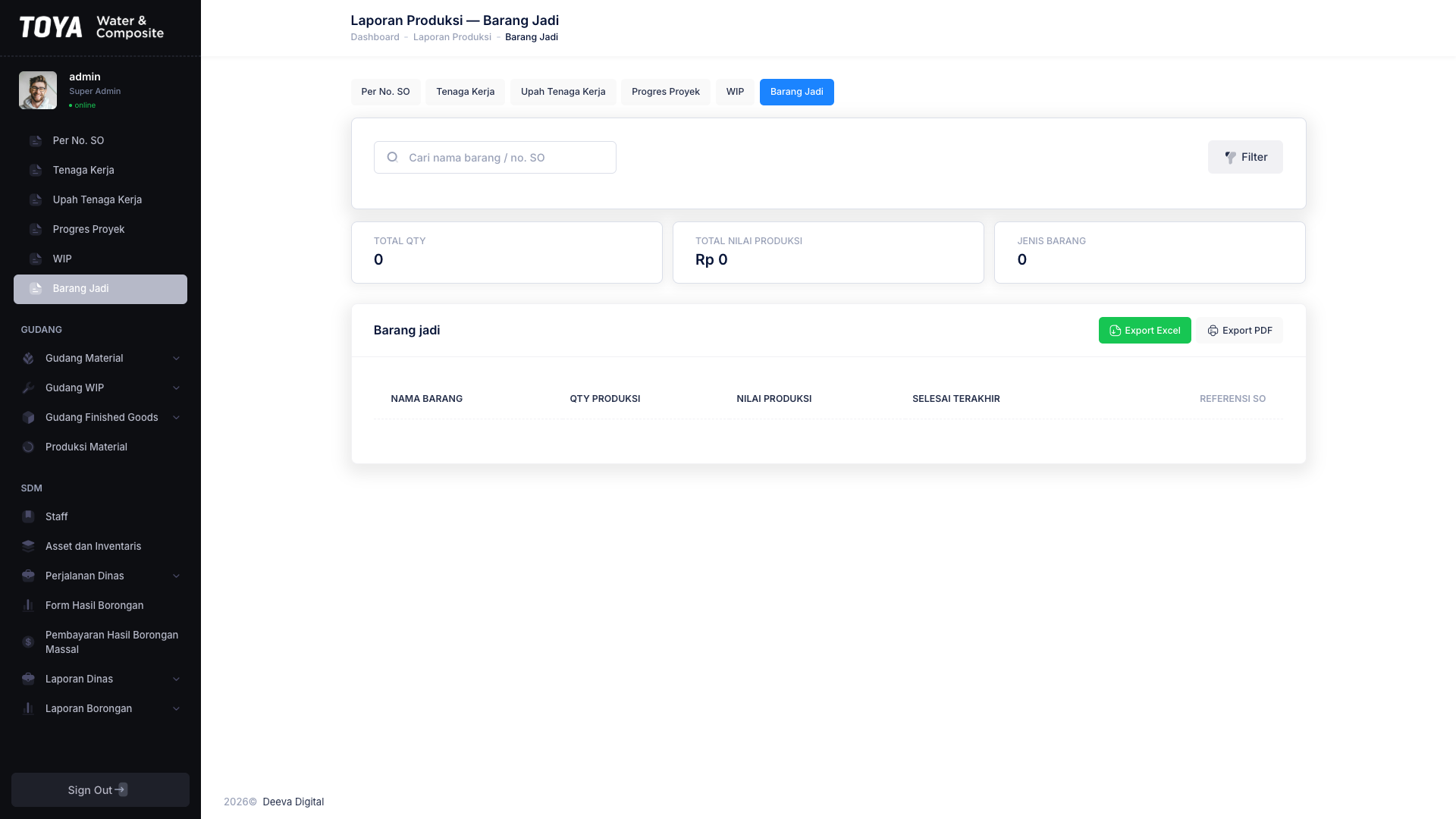Sort by NILAI PRODUKSI column header
Screen dimensions: 1456x819
[773, 399]
